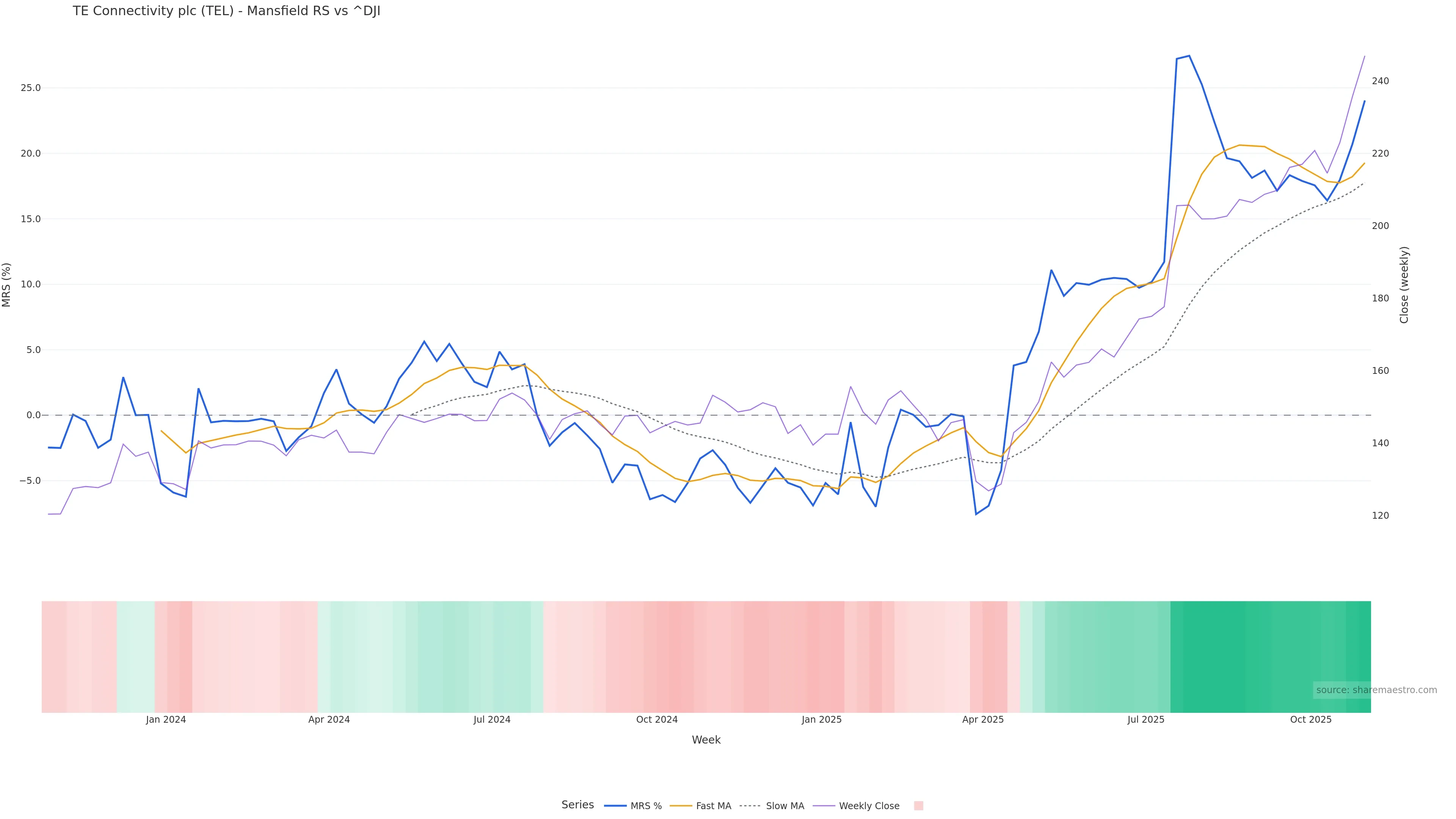Open the sharemaestro.com source link
Screen dimensions: 1456x819
pos(1376,690)
